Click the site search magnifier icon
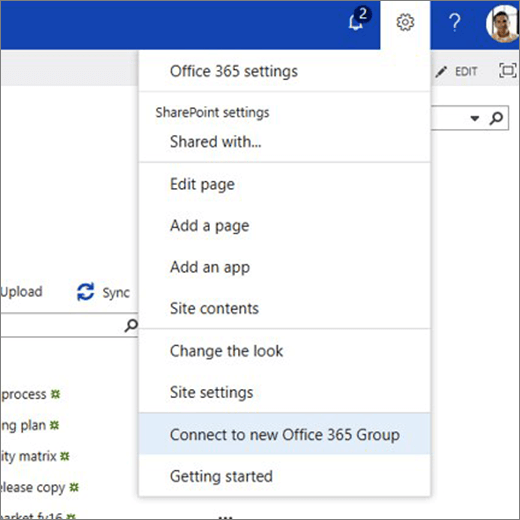520x520 pixels. 496,118
